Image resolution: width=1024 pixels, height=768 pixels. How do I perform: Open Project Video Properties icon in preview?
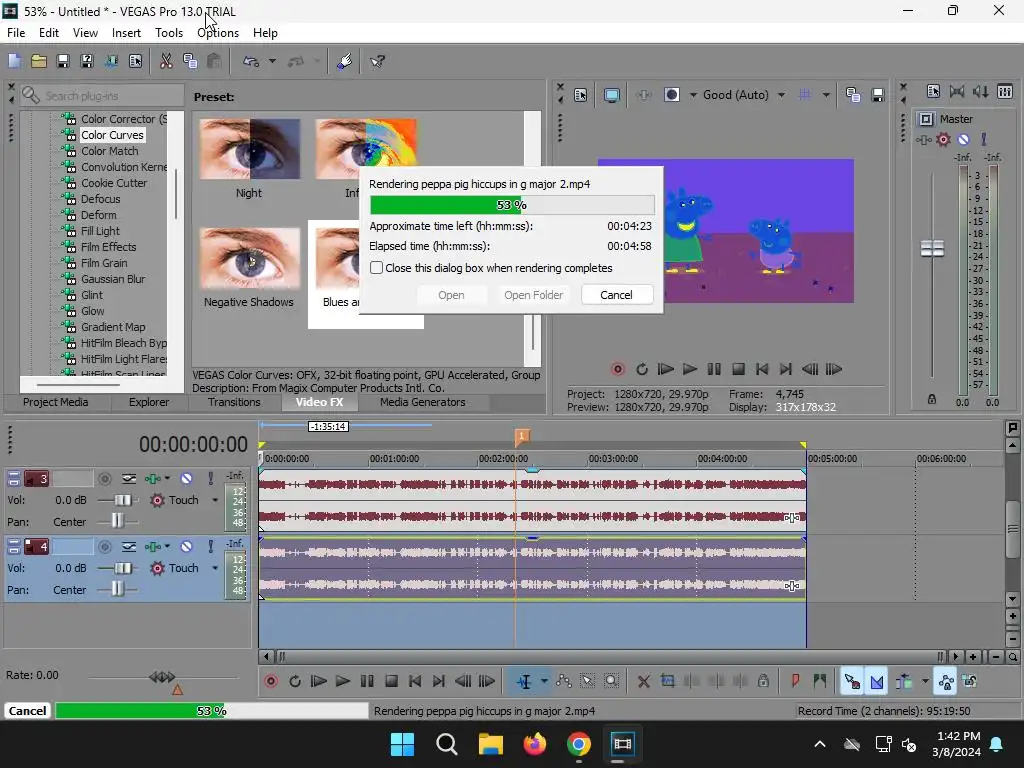tap(581, 95)
